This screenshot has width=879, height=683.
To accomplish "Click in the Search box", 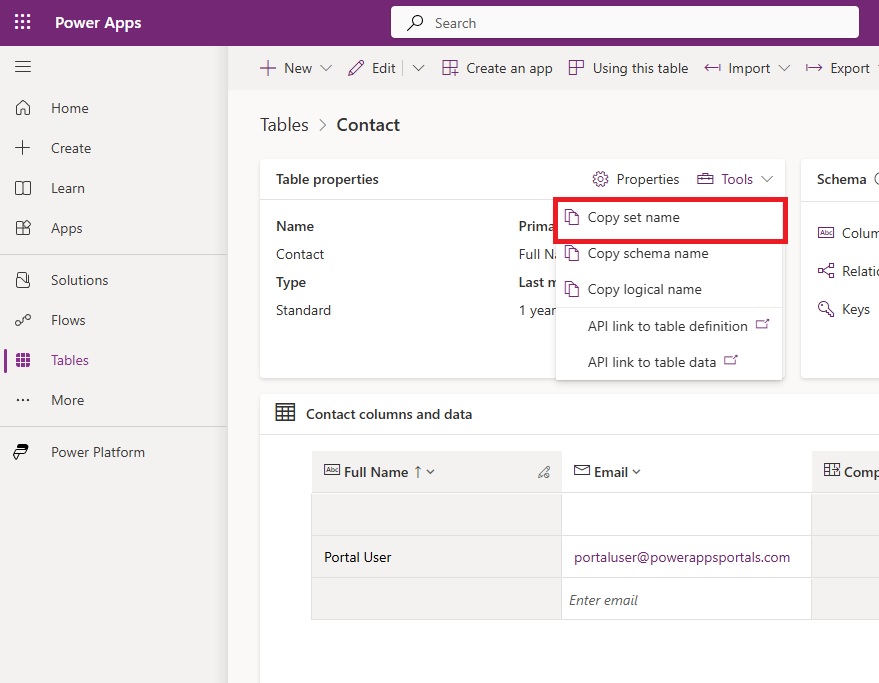I will [624, 22].
